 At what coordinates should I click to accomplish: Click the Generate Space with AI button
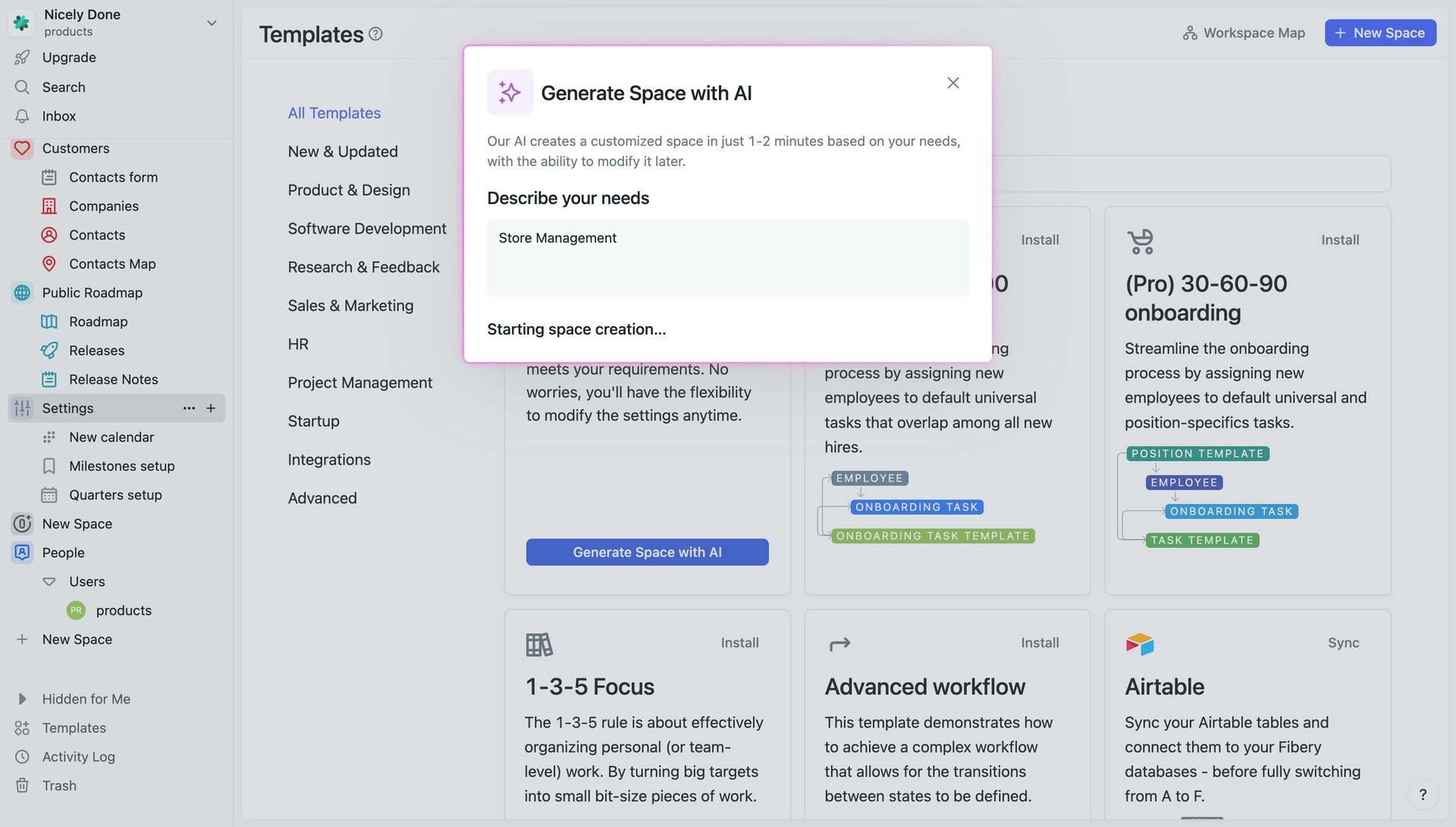tap(646, 552)
